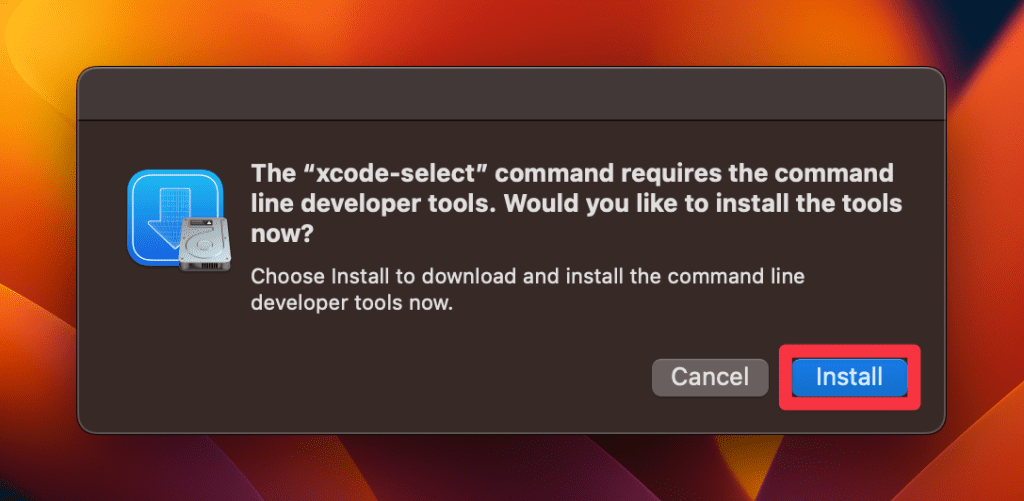Click "developer tools now." in the description

point(352,302)
